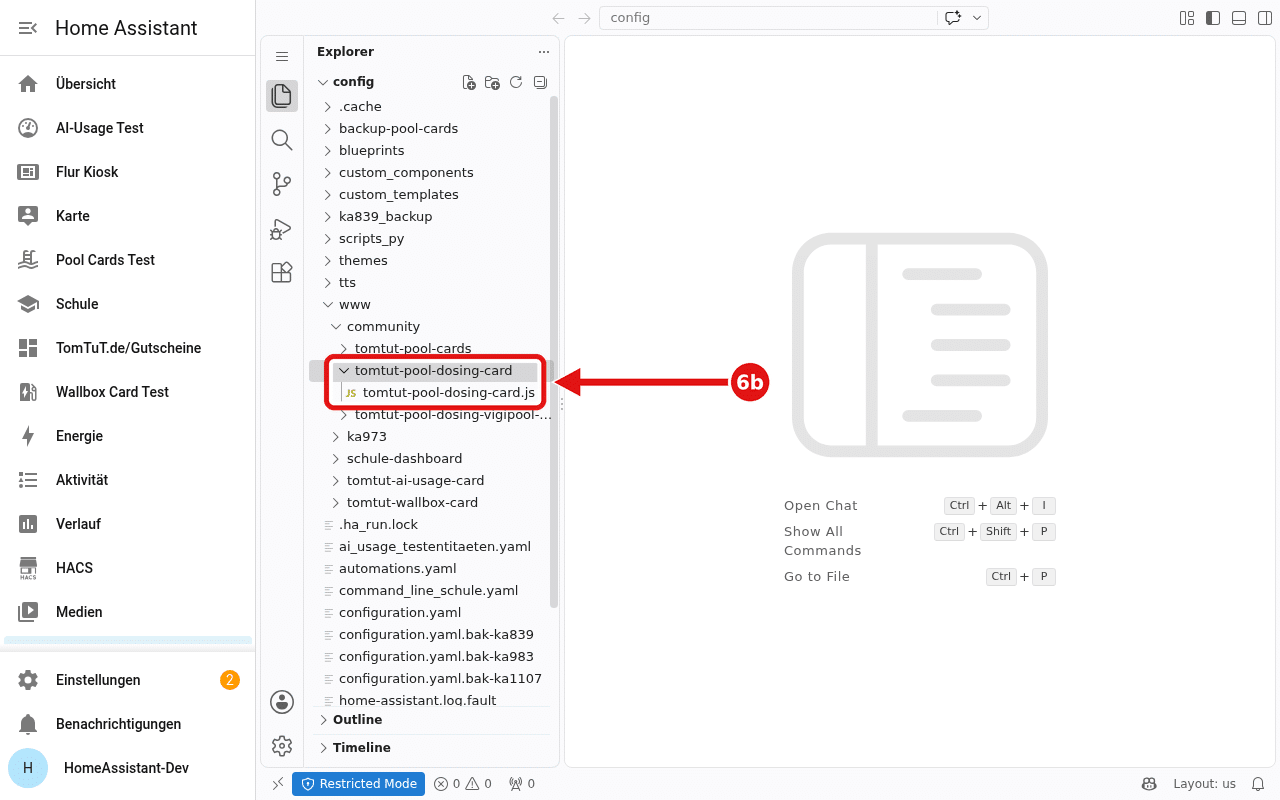
Task: Create a new file in config
Action: point(469,82)
